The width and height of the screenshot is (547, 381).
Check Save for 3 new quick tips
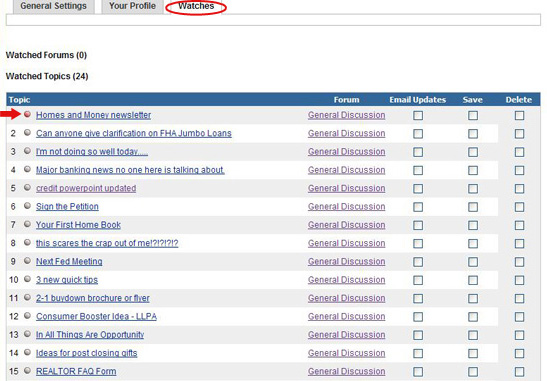point(473,280)
